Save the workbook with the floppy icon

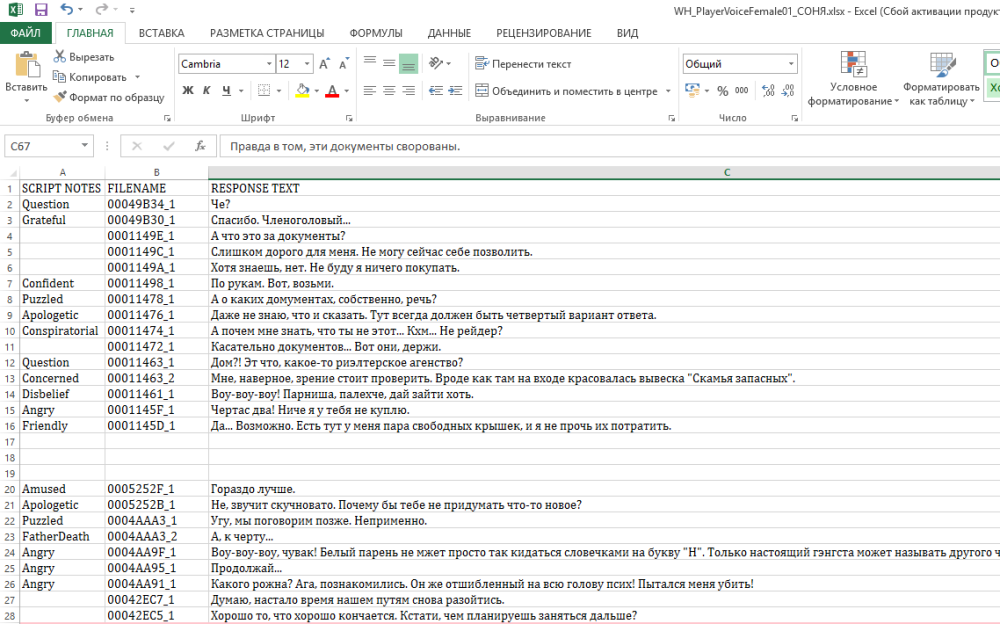(x=41, y=10)
